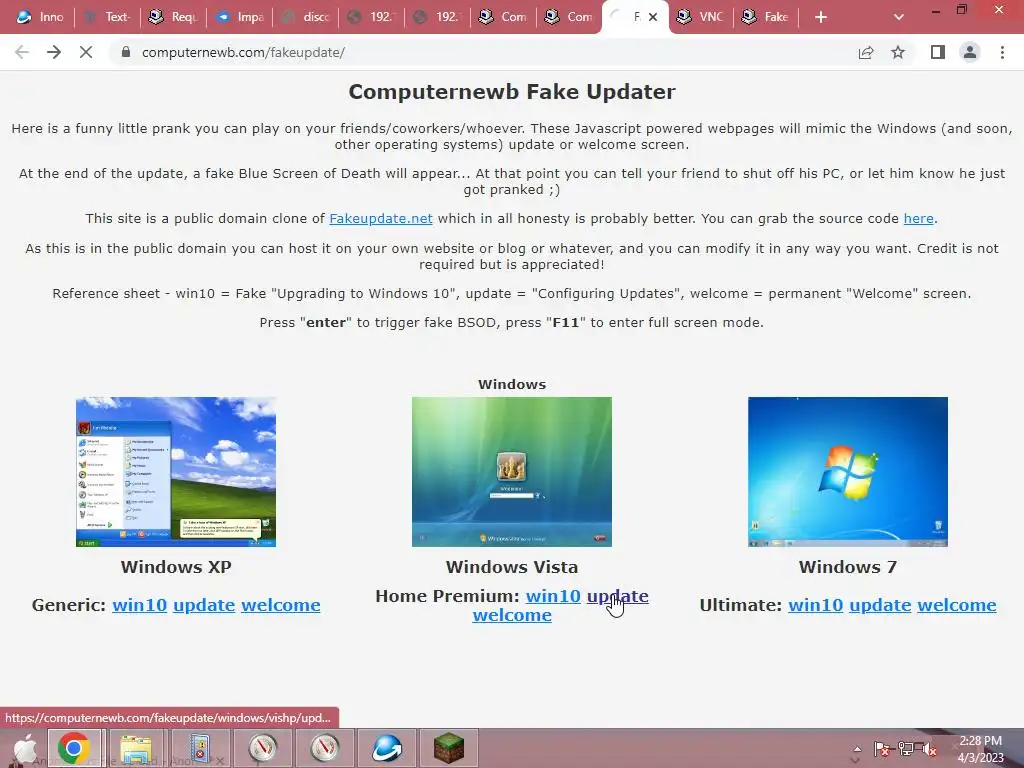The height and width of the screenshot is (768, 1024).
Task: Switch to the VNC tab
Action: point(701,17)
